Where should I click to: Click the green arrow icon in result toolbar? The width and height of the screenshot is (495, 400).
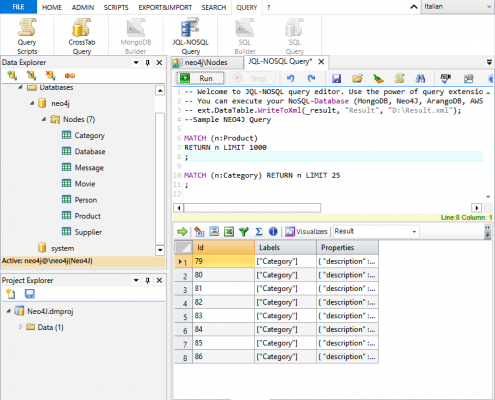click(x=182, y=231)
